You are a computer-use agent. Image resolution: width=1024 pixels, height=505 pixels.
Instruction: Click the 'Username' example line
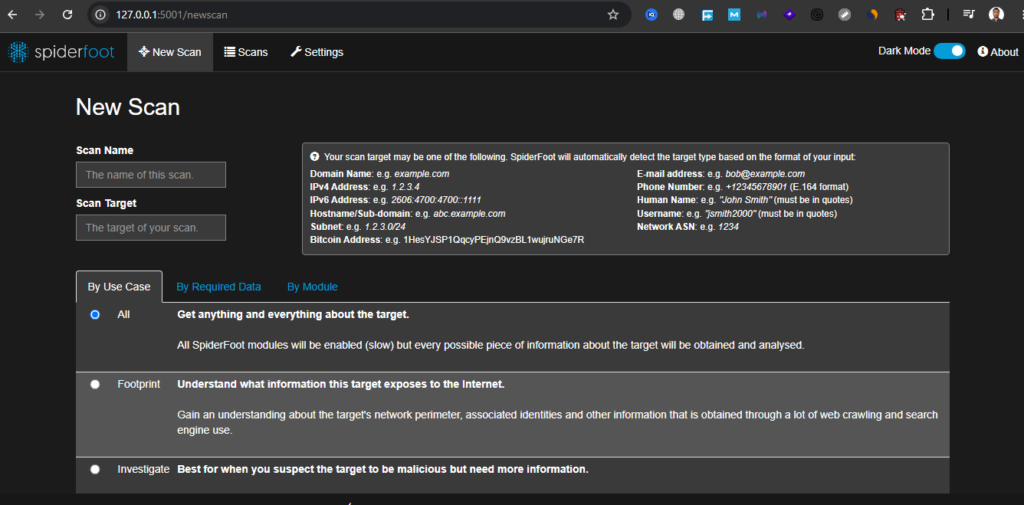tap(737, 214)
